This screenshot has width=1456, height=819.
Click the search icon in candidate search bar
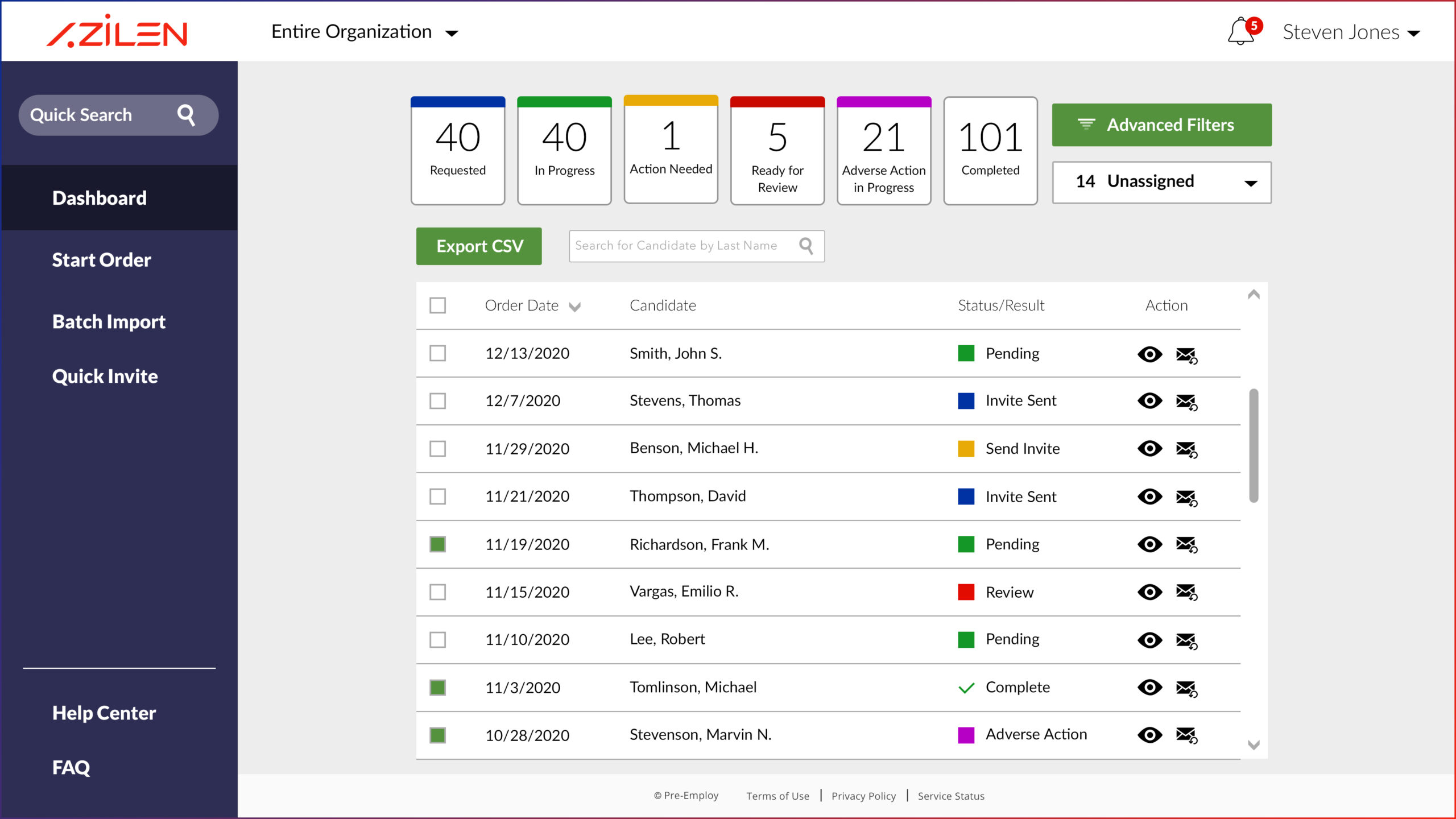[807, 246]
